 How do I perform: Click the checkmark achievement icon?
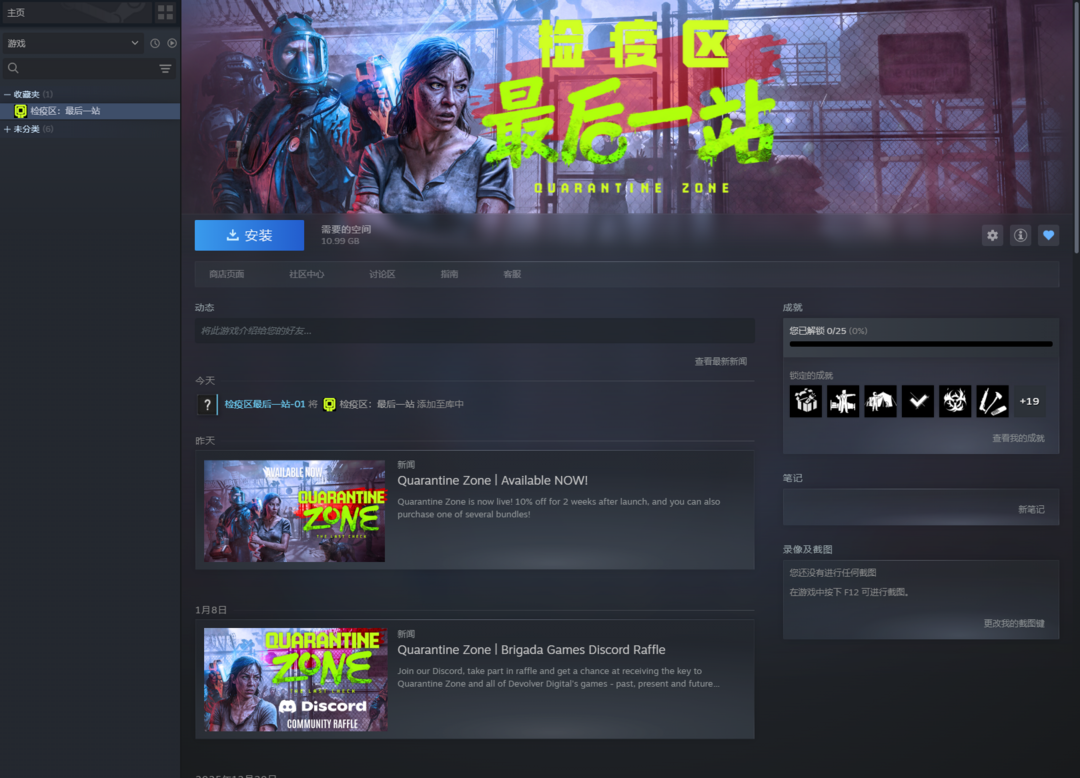click(x=917, y=401)
